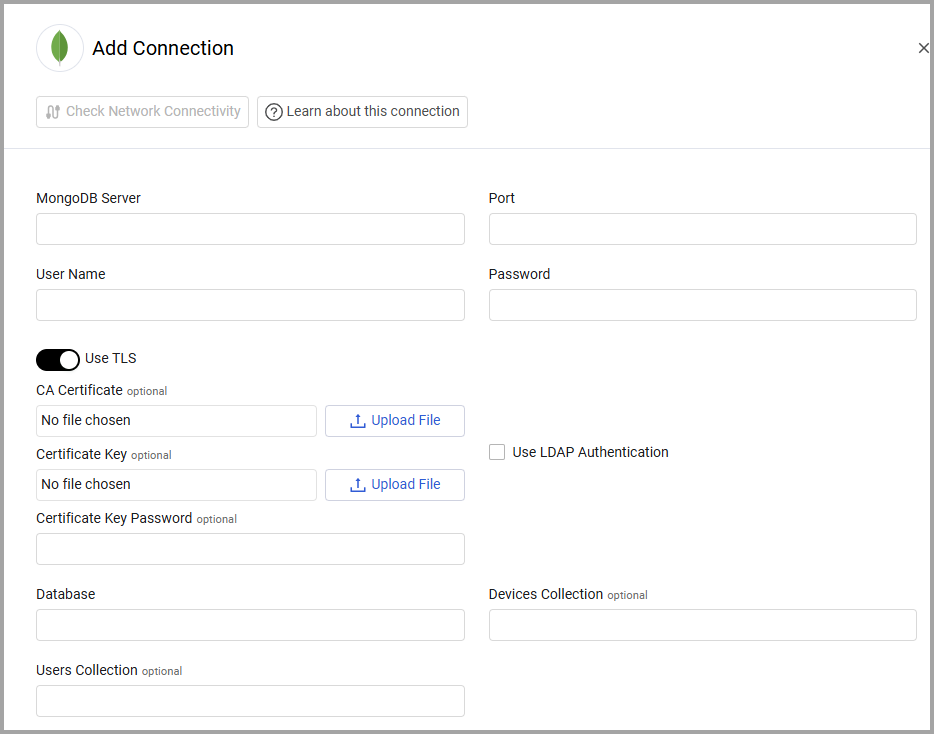
Task: Open Learn about this connection
Action: pos(362,111)
